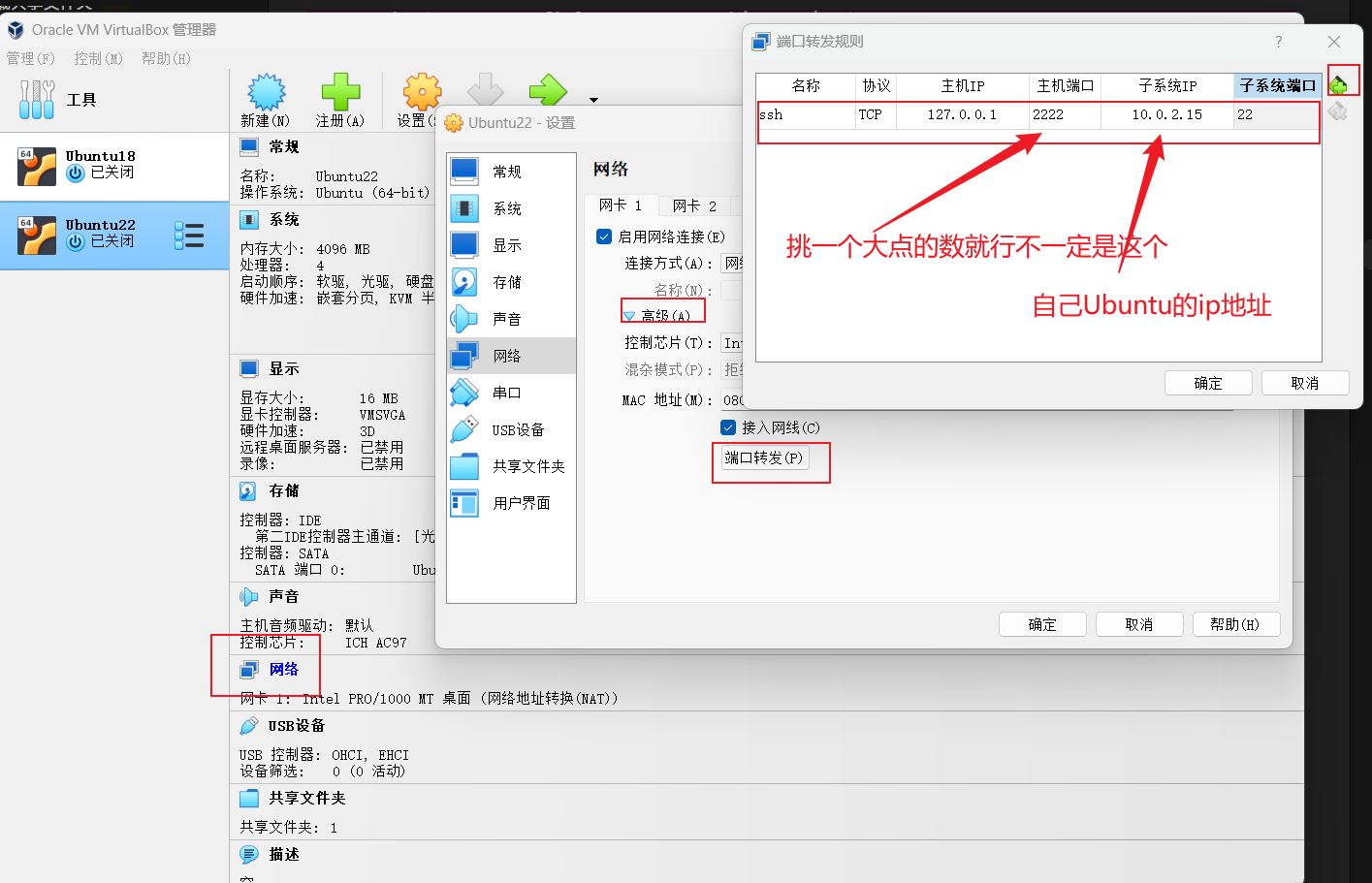
Task: Open 存储 section header in details pane
Action: coord(284,491)
